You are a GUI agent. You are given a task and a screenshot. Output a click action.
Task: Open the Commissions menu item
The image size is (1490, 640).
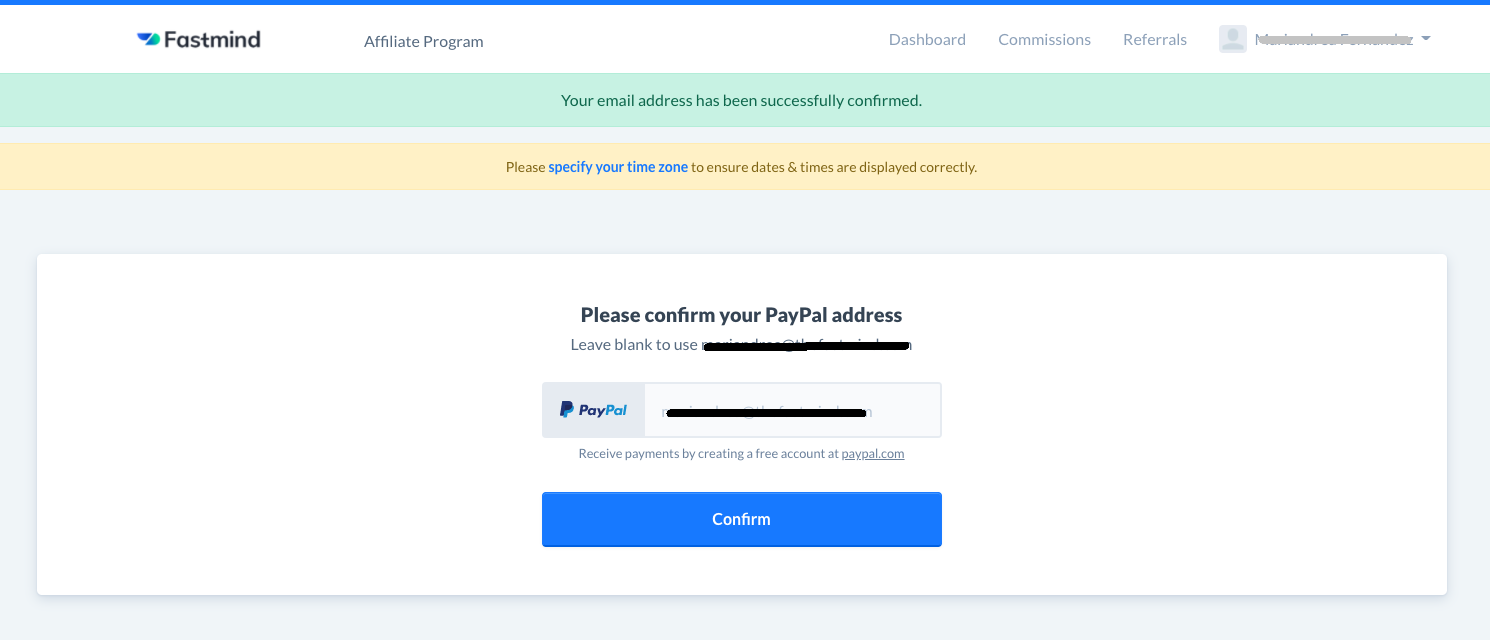[1044, 40]
